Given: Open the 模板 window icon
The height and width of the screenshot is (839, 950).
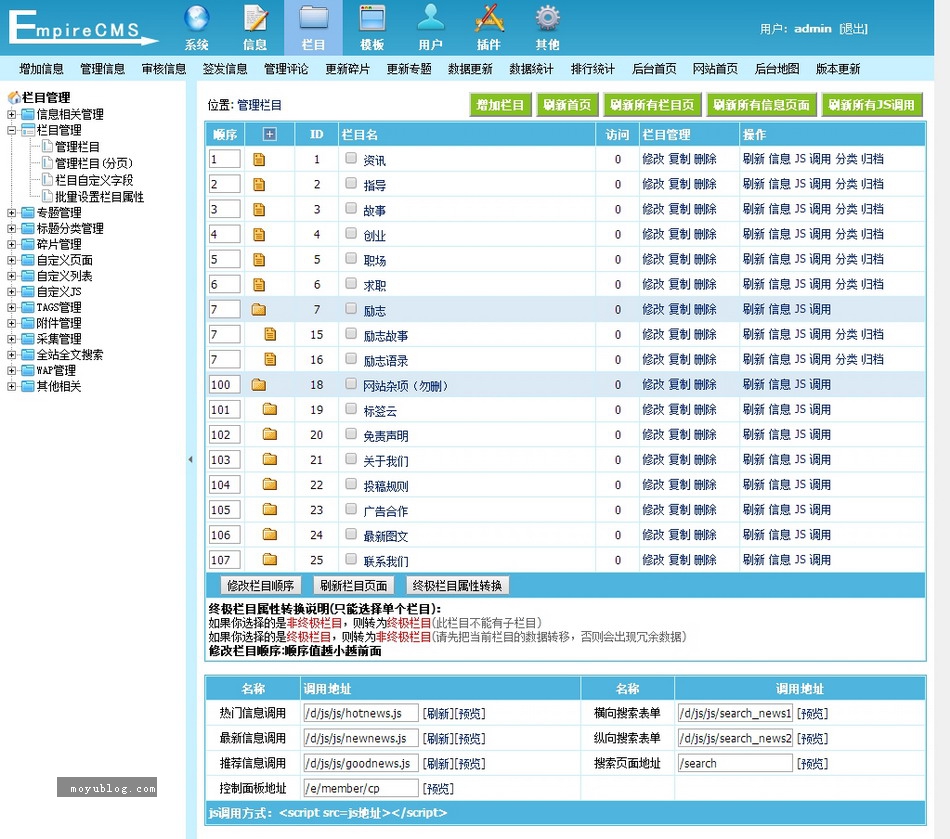Looking at the screenshot, I should coord(372,19).
